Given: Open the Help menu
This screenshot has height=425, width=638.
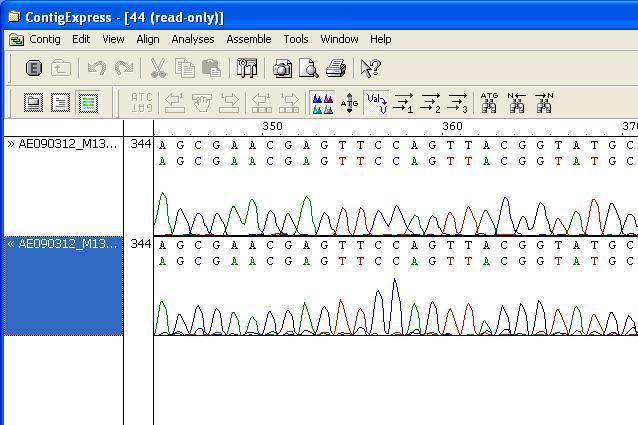Looking at the screenshot, I should [x=380, y=39].
